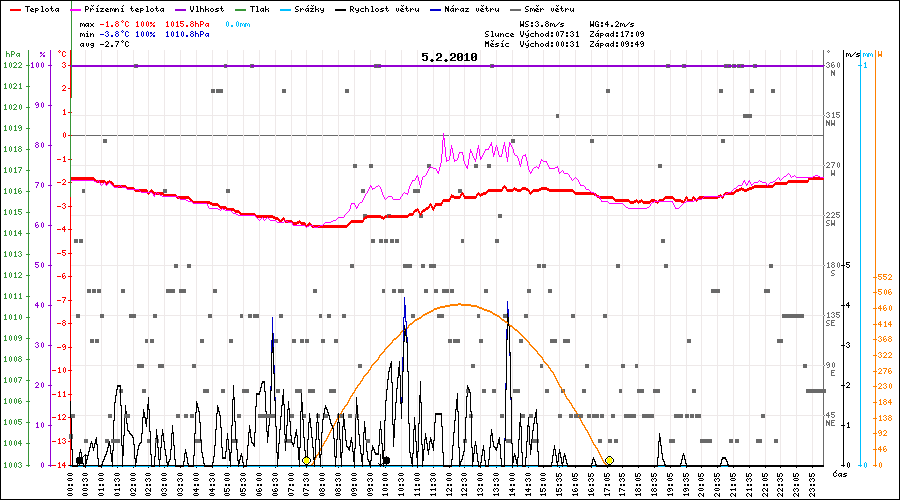Click the red Teplota legend line

[15, 8]
